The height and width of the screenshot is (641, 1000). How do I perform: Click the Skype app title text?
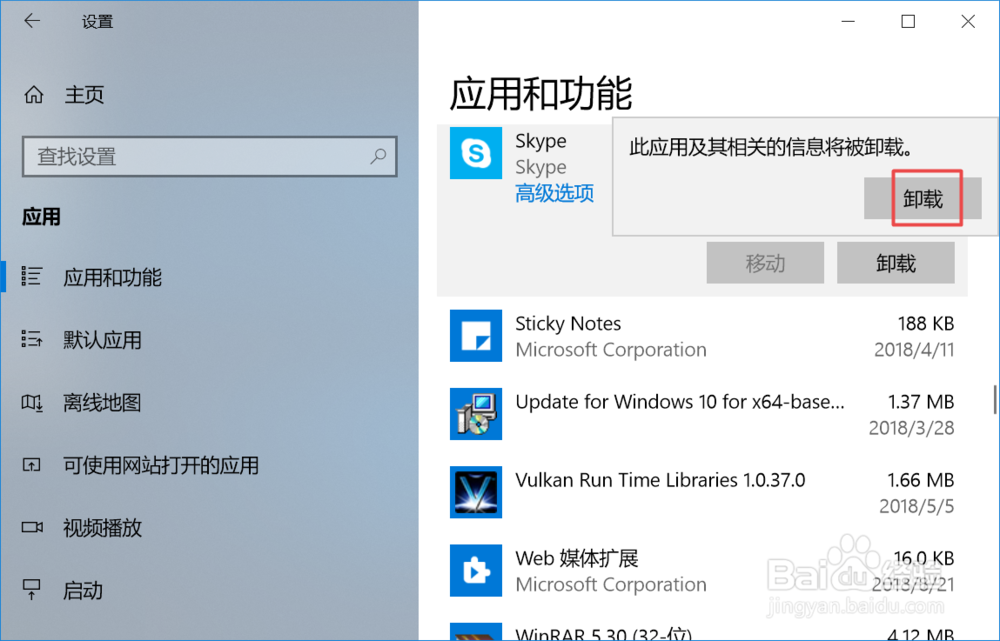click(541, 140)
